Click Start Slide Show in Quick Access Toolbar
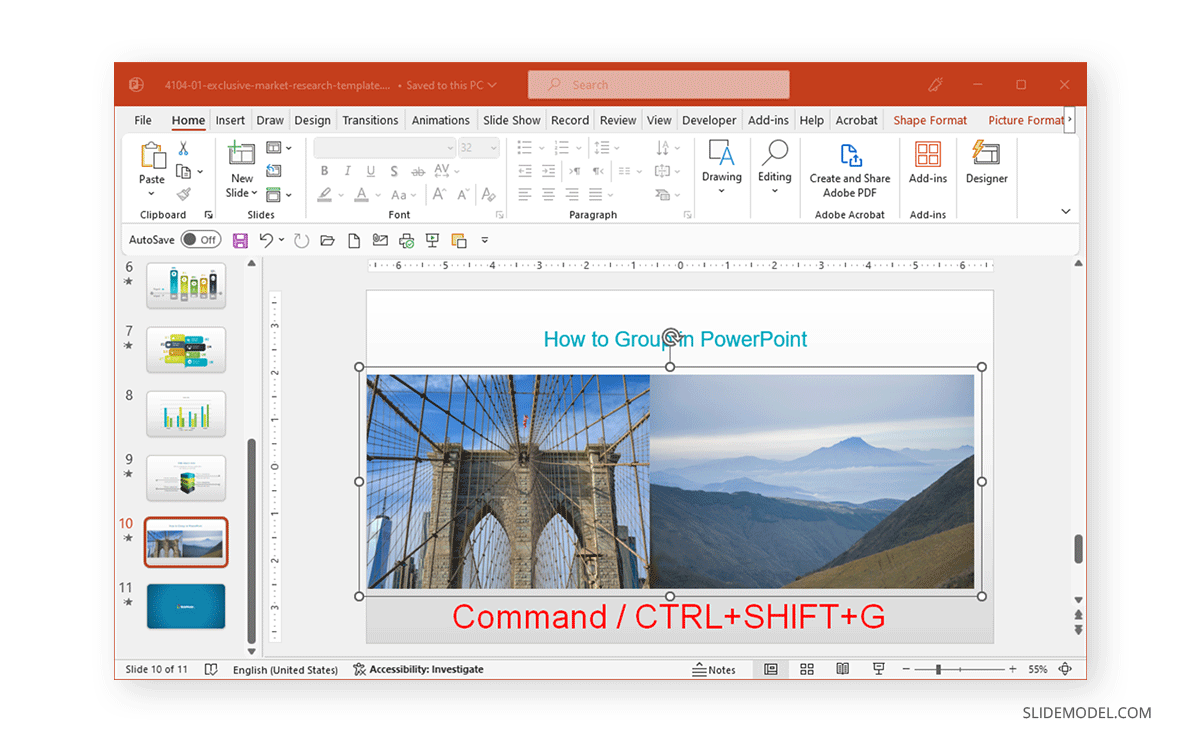 (x=432, y=240)
